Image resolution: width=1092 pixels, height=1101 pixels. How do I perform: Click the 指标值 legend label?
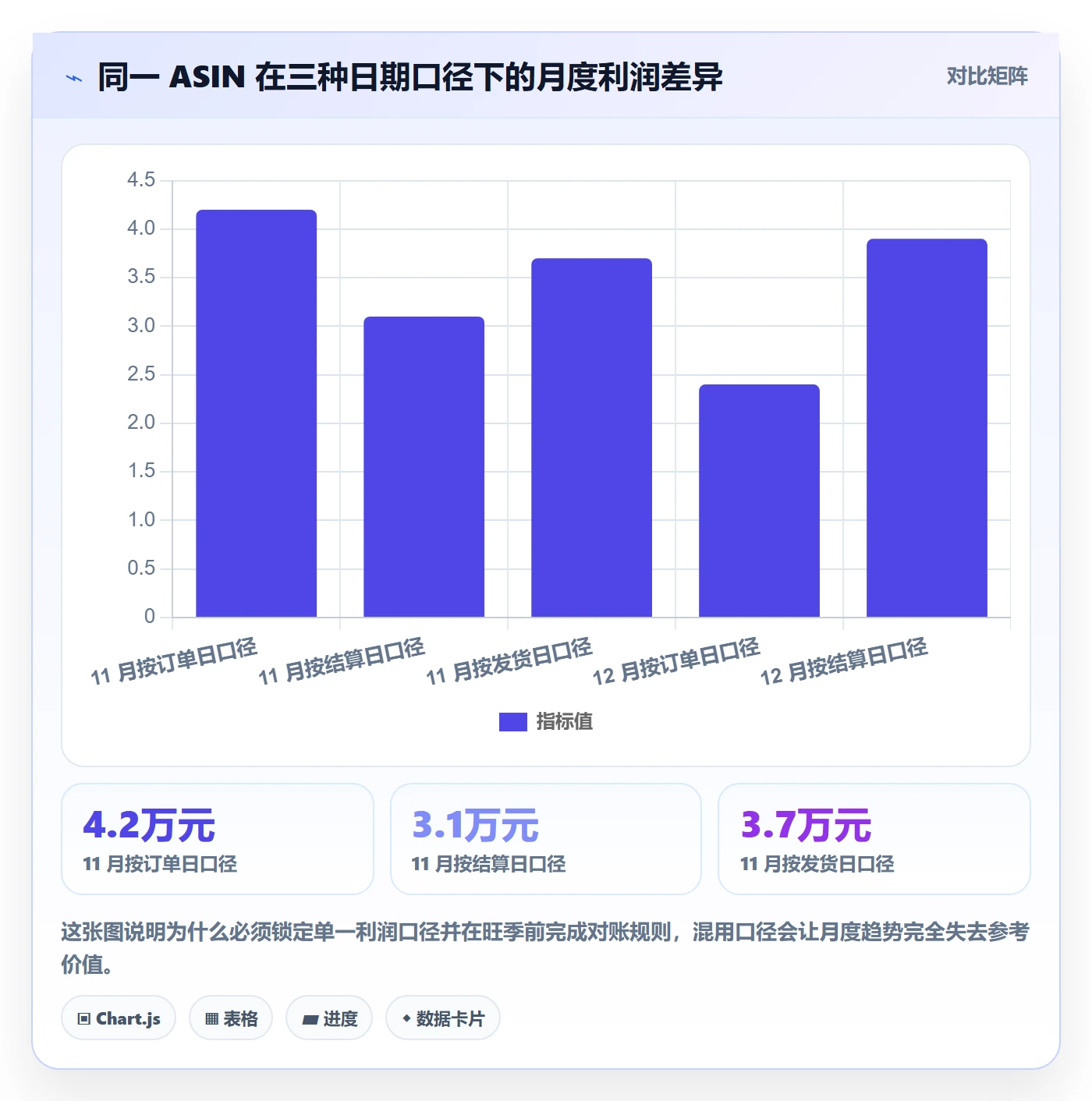pos(565,722)
